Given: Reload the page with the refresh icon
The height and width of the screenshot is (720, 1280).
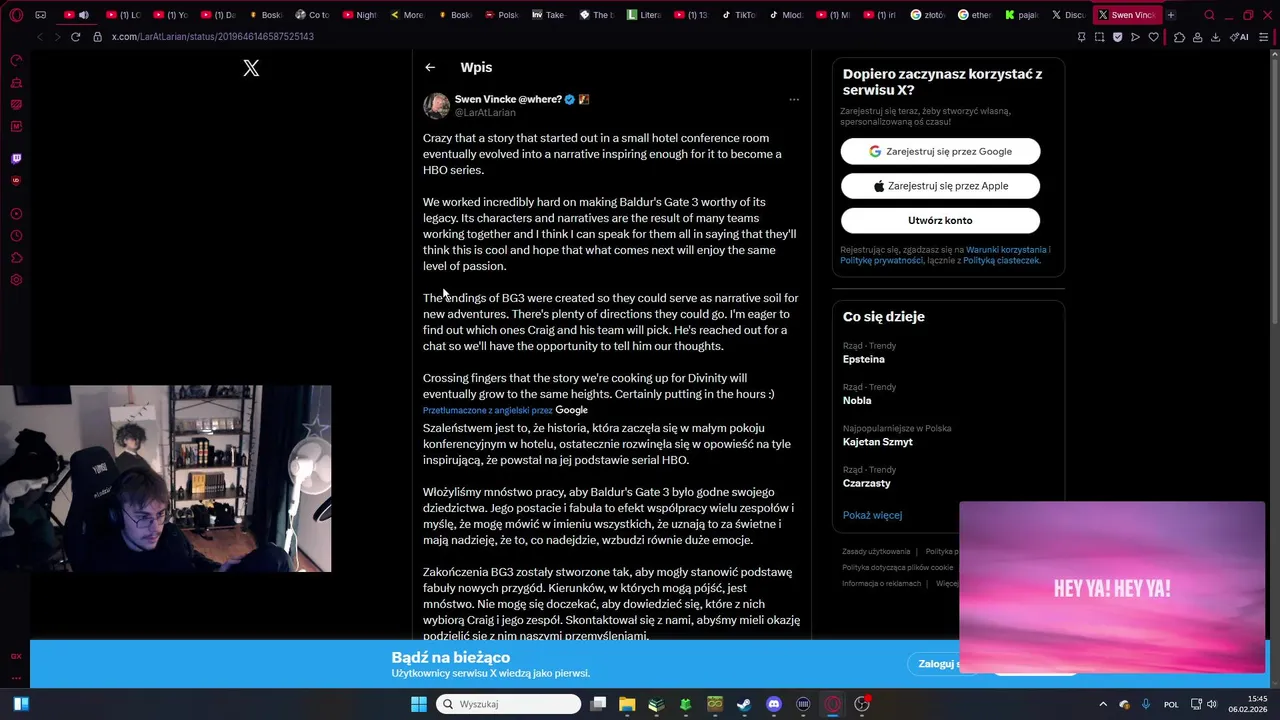Looking at the screenshot, I should point(75,37).
